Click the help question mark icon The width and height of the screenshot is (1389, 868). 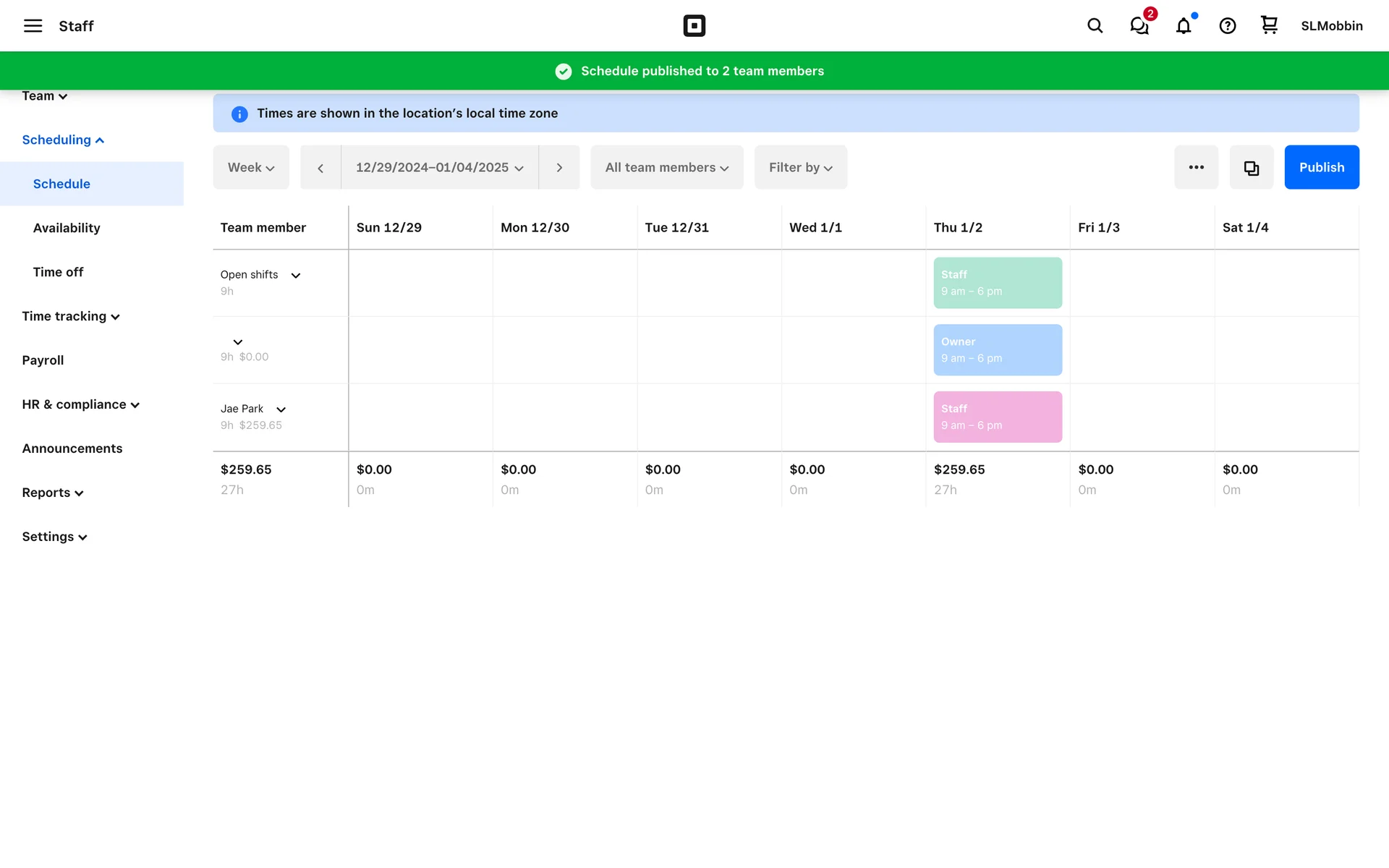(1227, 26)
